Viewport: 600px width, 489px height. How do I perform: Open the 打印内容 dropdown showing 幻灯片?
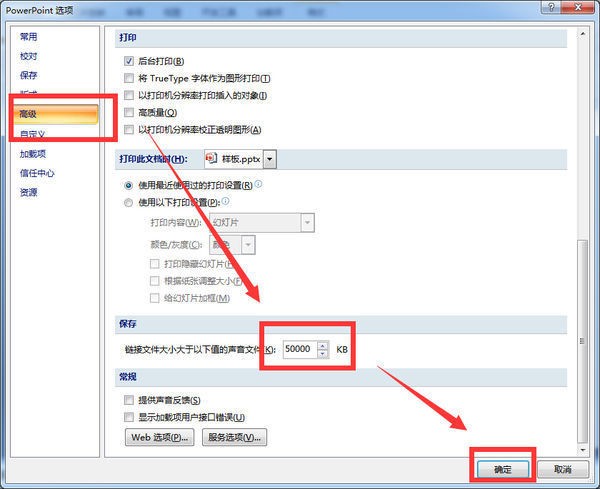pos(307,222)
